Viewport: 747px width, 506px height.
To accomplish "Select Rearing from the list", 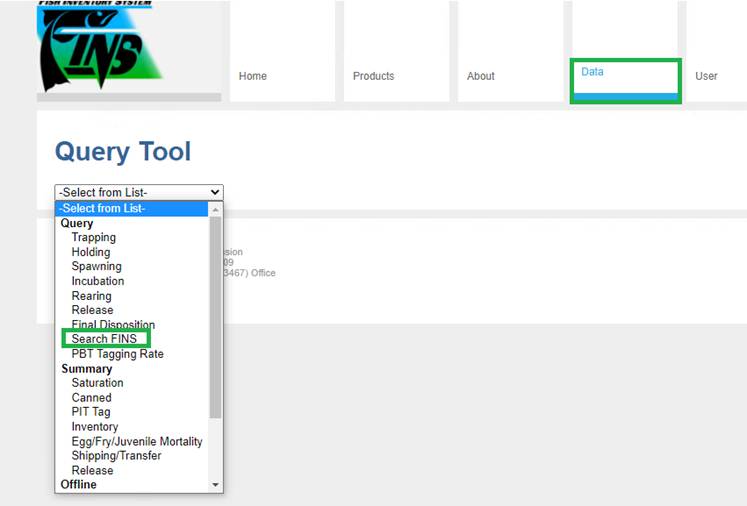I will coord(91,296).
